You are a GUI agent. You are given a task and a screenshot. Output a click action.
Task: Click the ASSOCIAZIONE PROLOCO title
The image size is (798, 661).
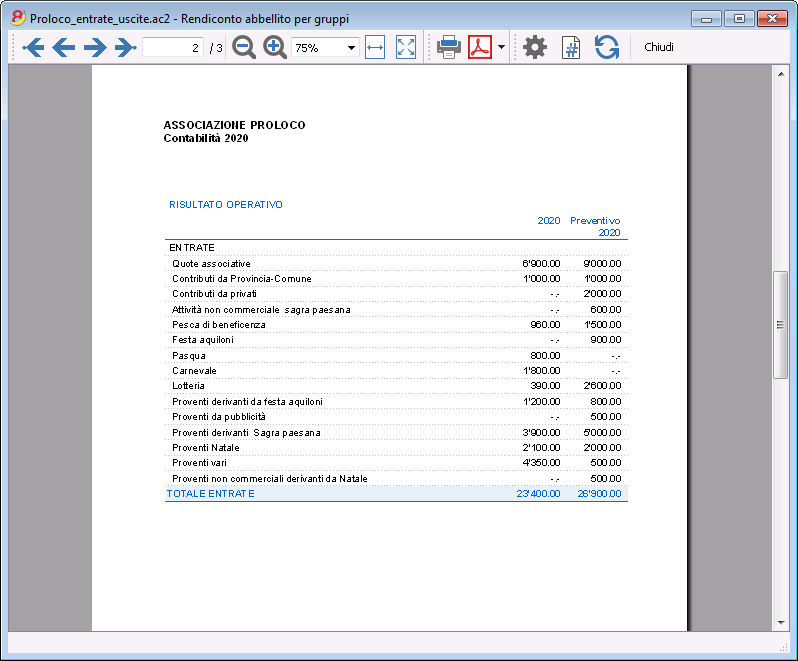(x=234, y=125)
